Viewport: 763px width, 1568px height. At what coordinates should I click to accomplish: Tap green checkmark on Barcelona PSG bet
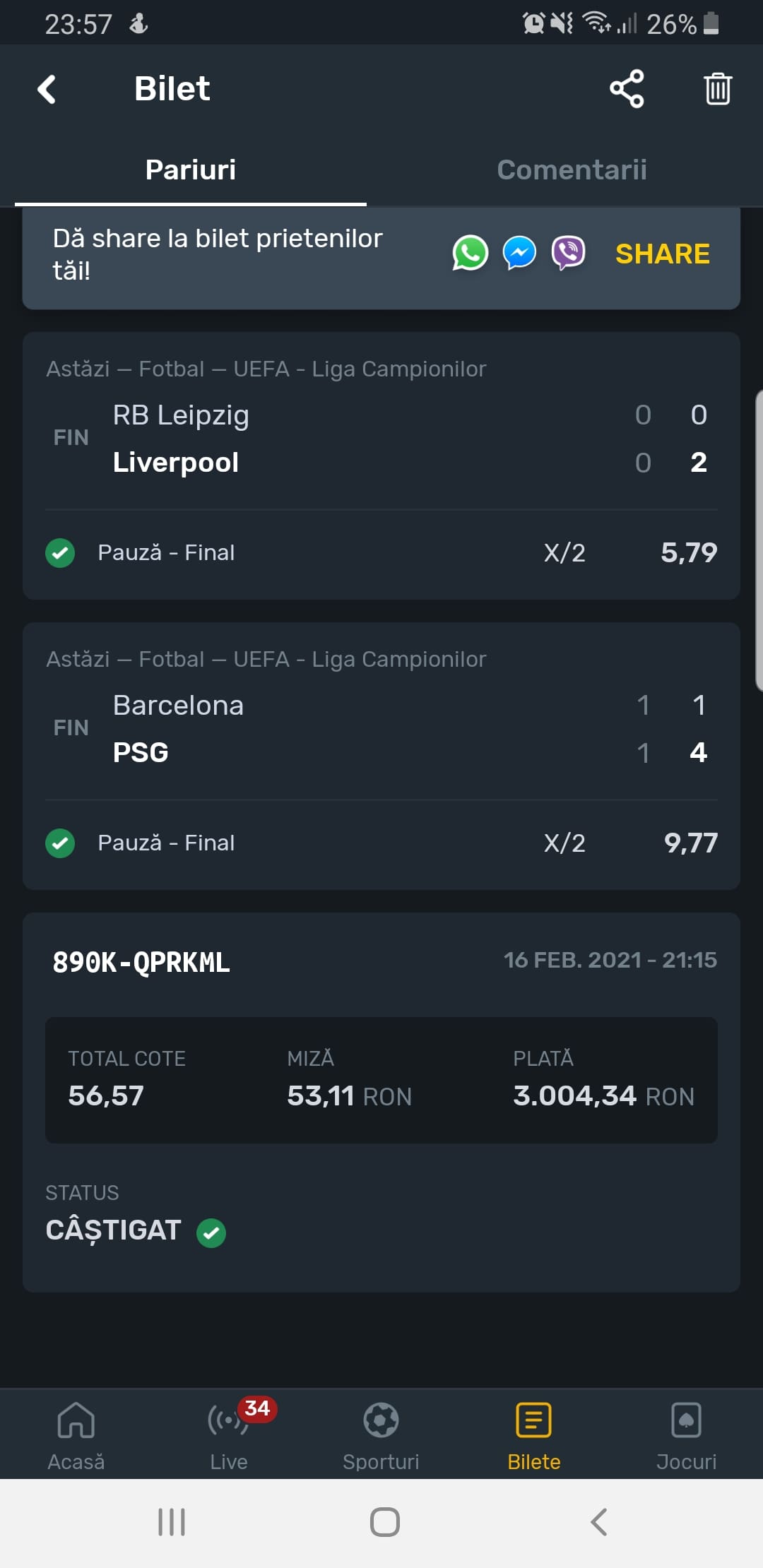click(x=60, y=843)
